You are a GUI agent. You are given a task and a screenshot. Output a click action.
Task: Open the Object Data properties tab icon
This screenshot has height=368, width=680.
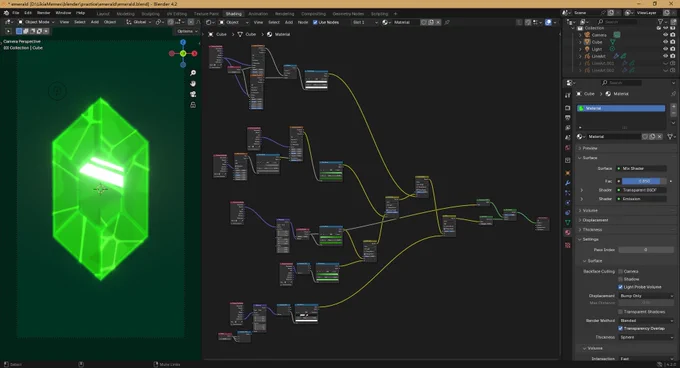tap(568, 222)
